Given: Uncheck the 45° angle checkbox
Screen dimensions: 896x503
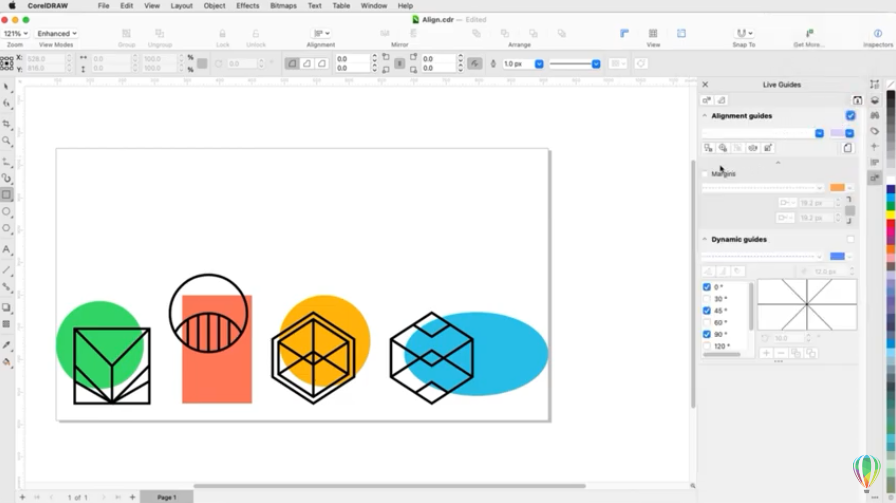Looking at the screenshot, I should pyautogui.click(x=707, y=310).
